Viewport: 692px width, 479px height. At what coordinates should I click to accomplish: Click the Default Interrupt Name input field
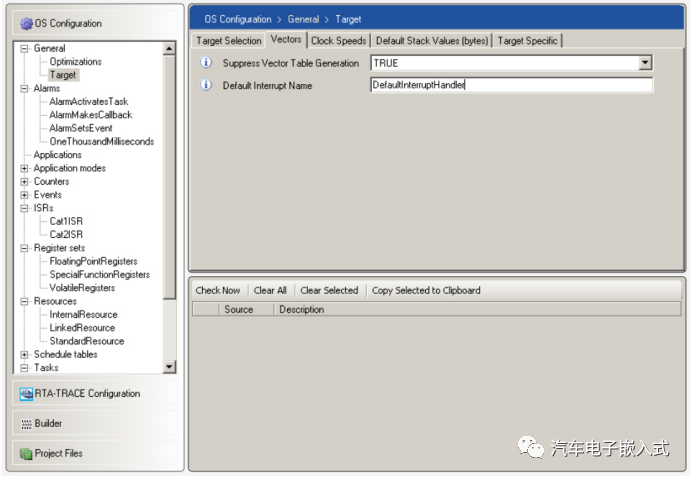point(511,85)
